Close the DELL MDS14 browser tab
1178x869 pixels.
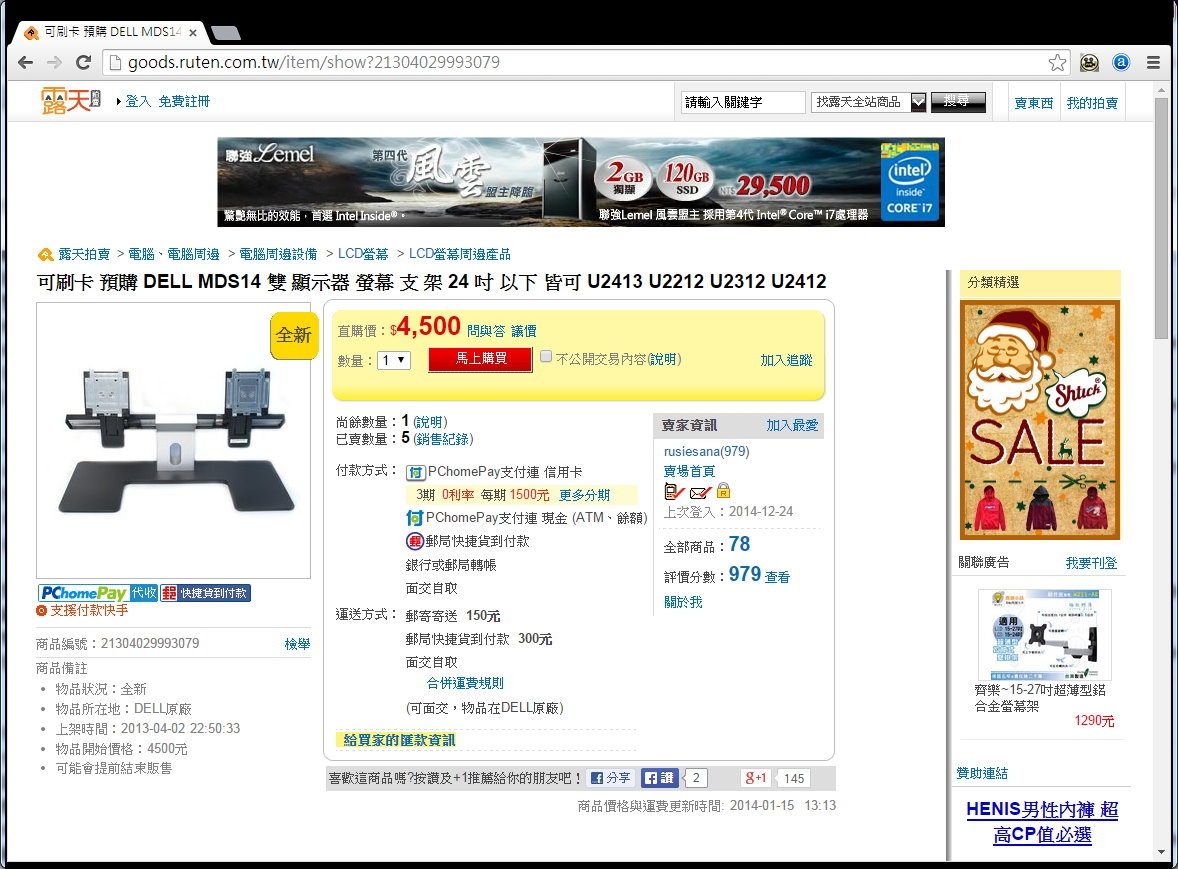193,32
